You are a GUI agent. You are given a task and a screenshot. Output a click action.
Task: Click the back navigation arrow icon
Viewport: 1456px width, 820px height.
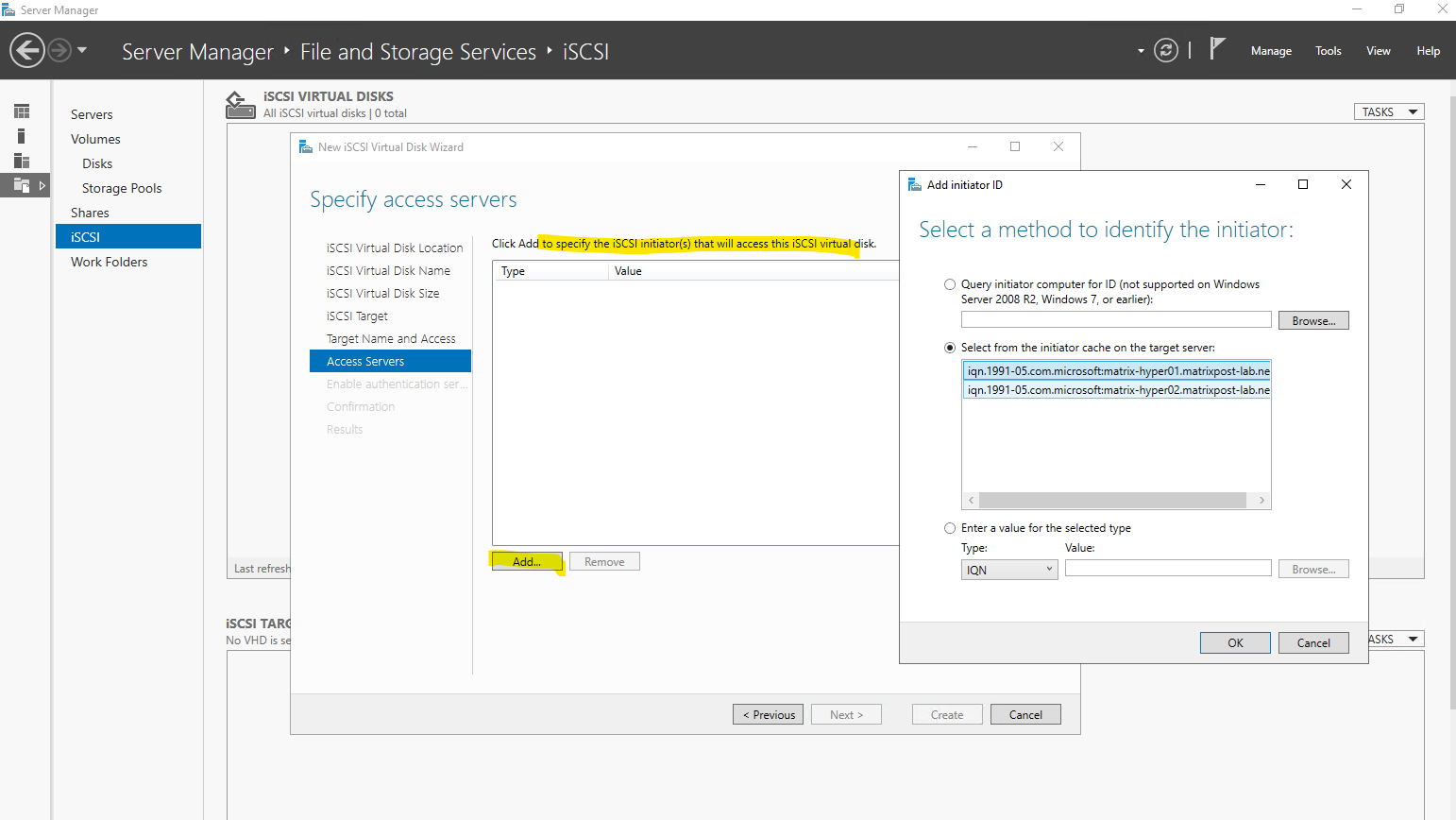27,50
